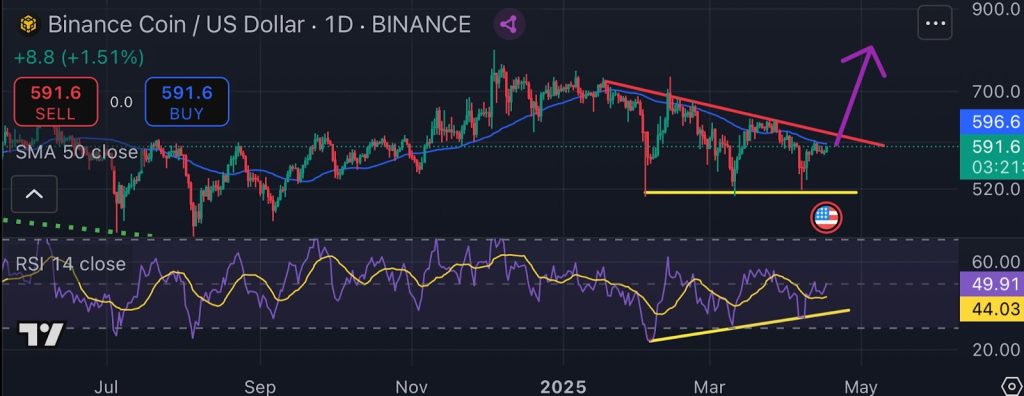Open the purple chart layout share icon
Screen dimensions: 1024x396
pyautogui.click(x=509, y=25)
